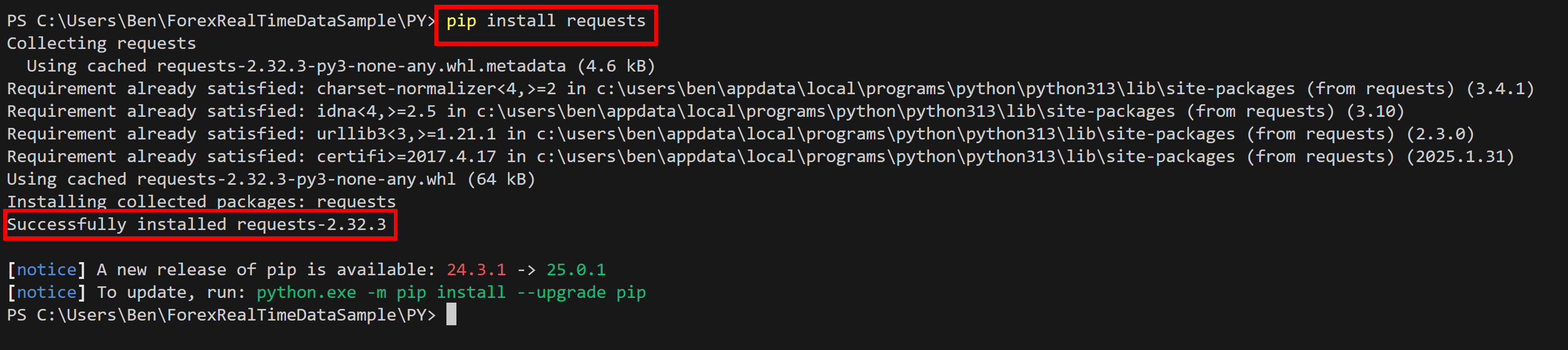Click the "(3.4.1)" charset-normalizer version number
The width and height of the screenshot is (1568, 350).
pyautogui.click(x=1500, y=89)
